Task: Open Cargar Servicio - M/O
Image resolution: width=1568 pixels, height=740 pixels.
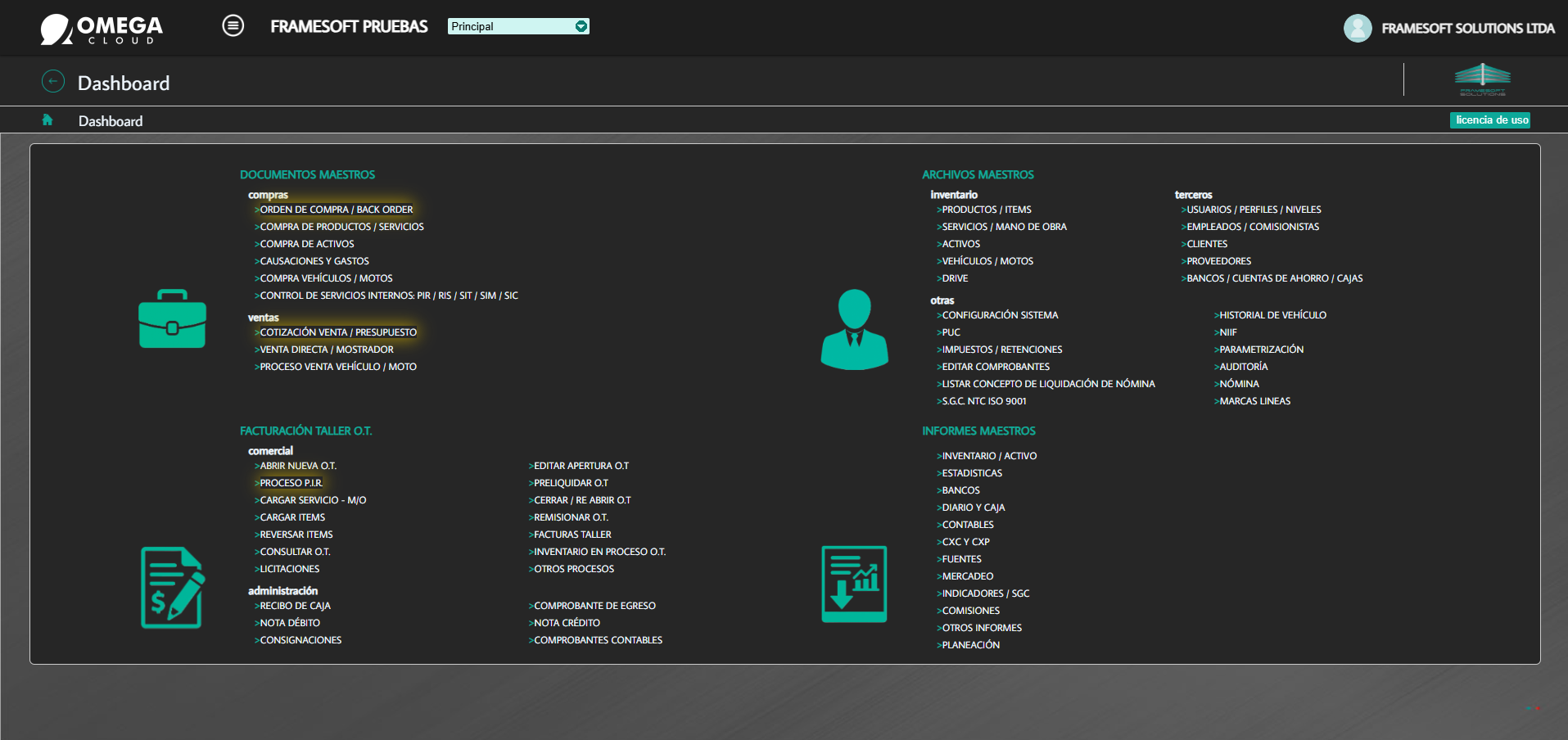Action: [313, 500]
